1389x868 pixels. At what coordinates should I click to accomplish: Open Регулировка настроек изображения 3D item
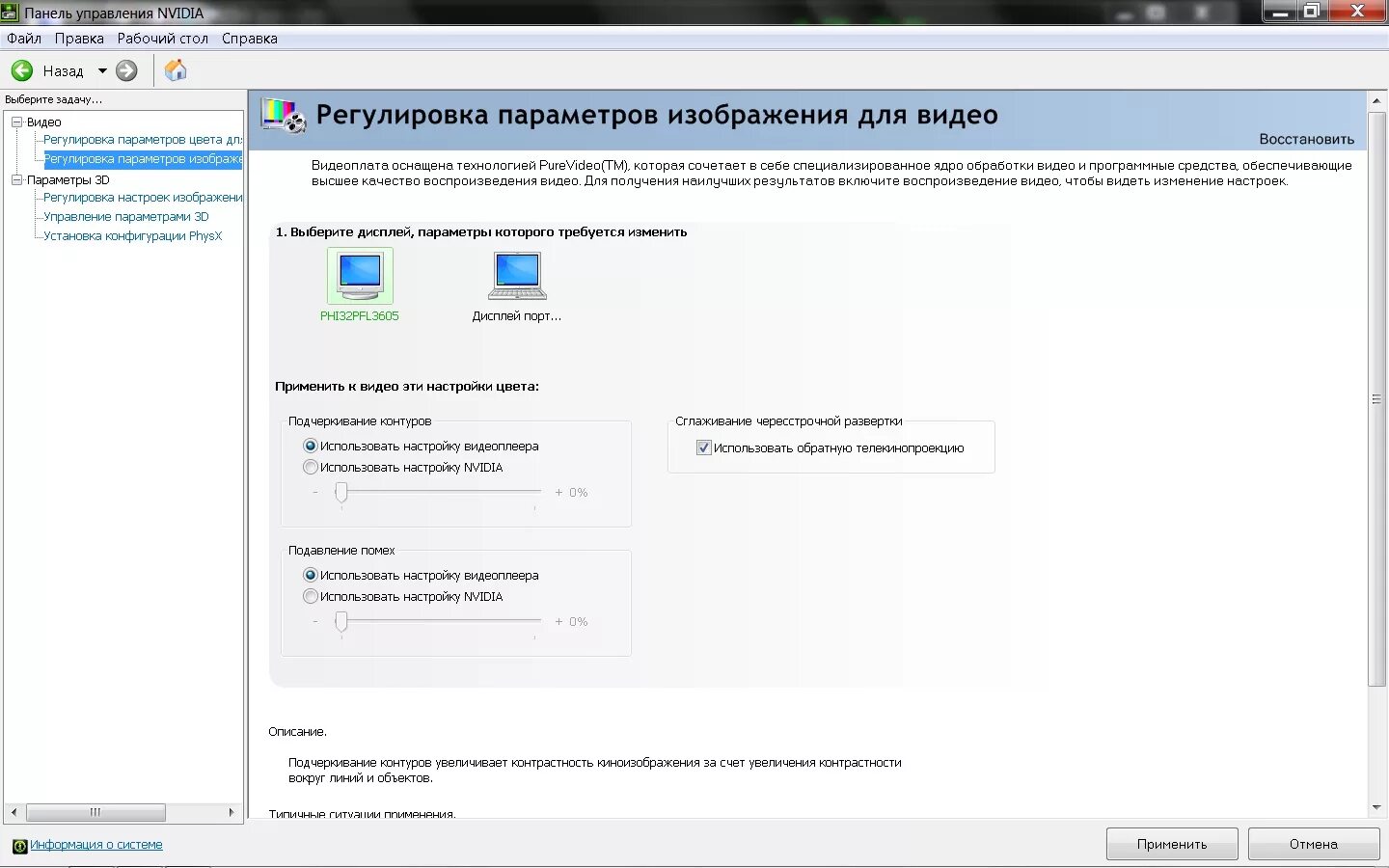[143, 198]
